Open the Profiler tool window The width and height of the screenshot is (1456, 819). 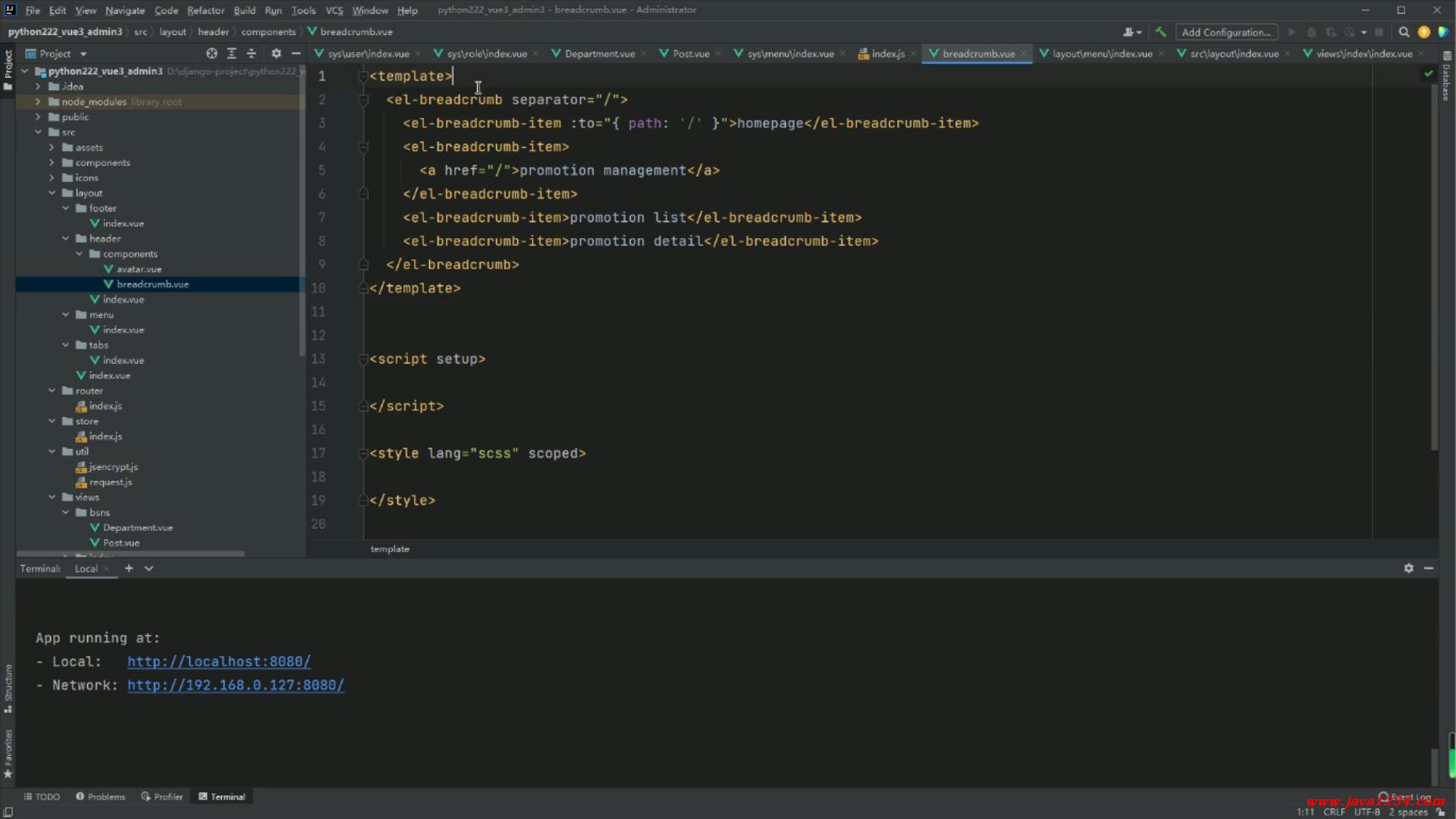162,796
